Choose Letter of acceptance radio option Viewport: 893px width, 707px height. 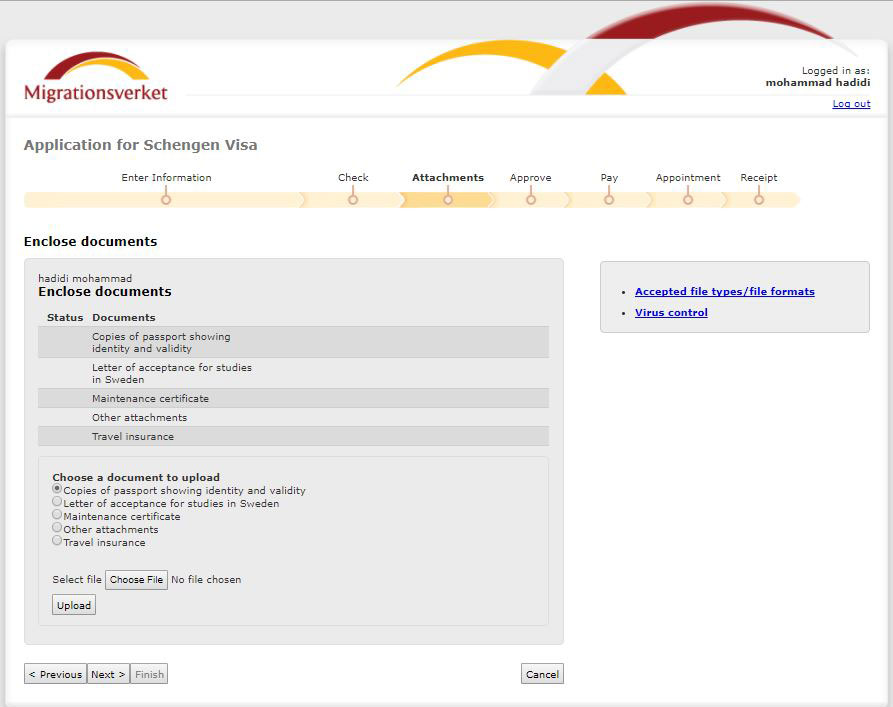pyautogui.click(x=57, y=502)
